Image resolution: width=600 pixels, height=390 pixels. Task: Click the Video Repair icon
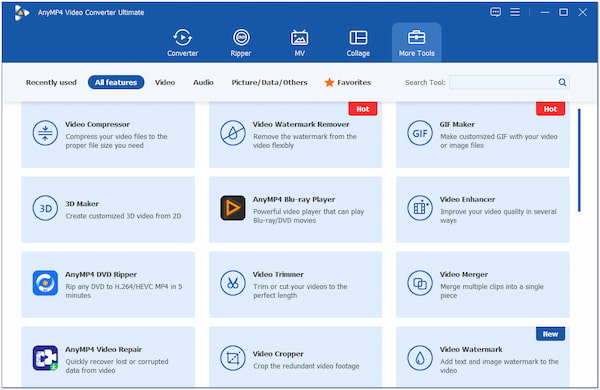45,358
